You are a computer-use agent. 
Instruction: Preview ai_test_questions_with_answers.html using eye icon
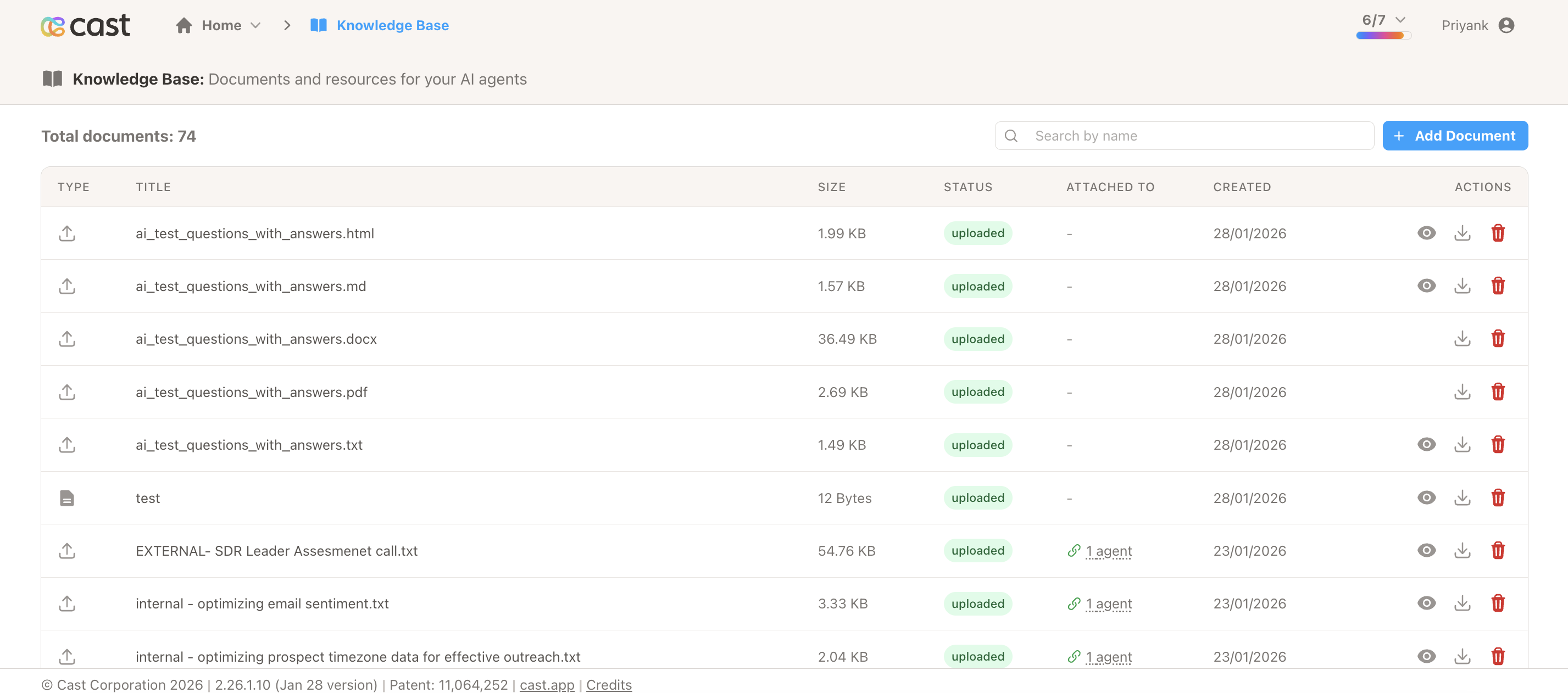tap(1426, 233)
